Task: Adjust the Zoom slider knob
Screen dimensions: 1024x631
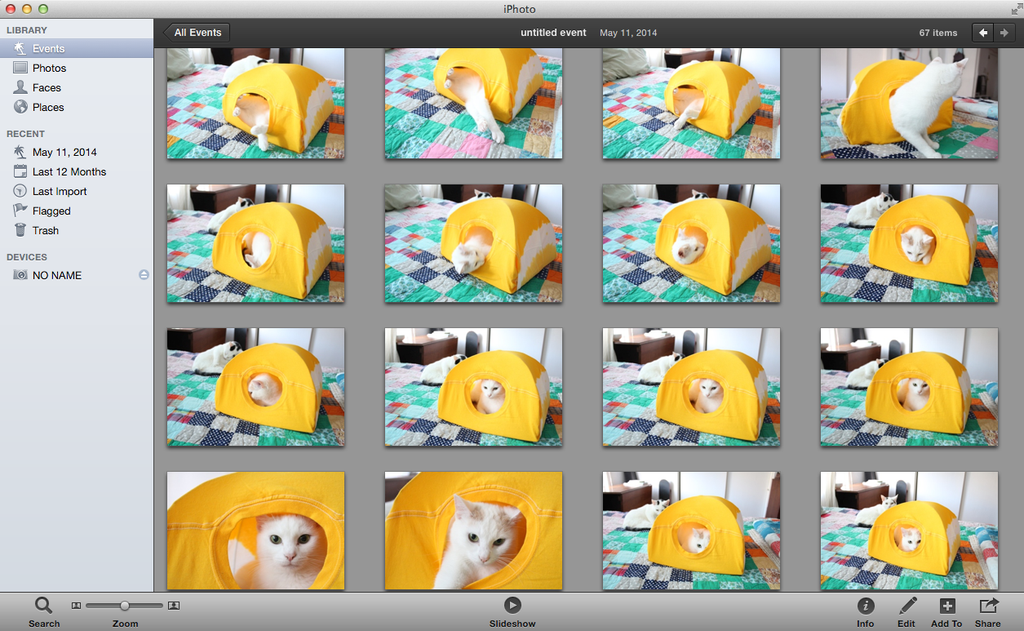Action: point(124,606)
